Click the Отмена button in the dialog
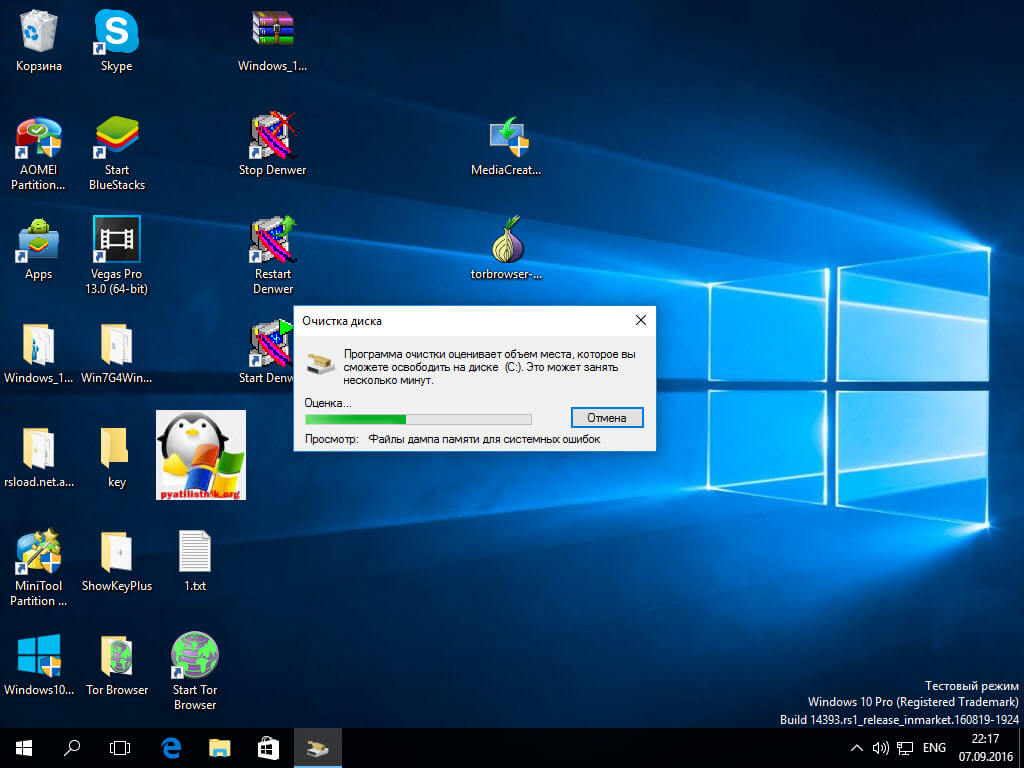Viewport: 1024px width, 768px height. coord(607,418)
